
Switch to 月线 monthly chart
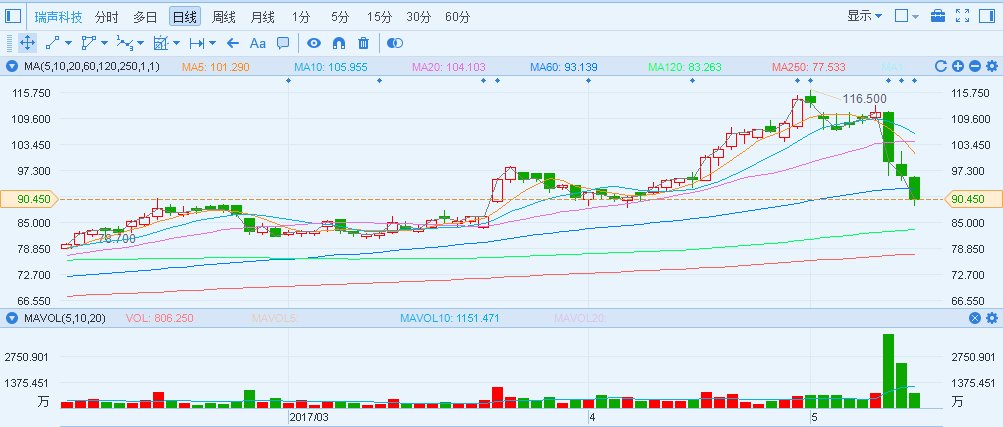262,17
